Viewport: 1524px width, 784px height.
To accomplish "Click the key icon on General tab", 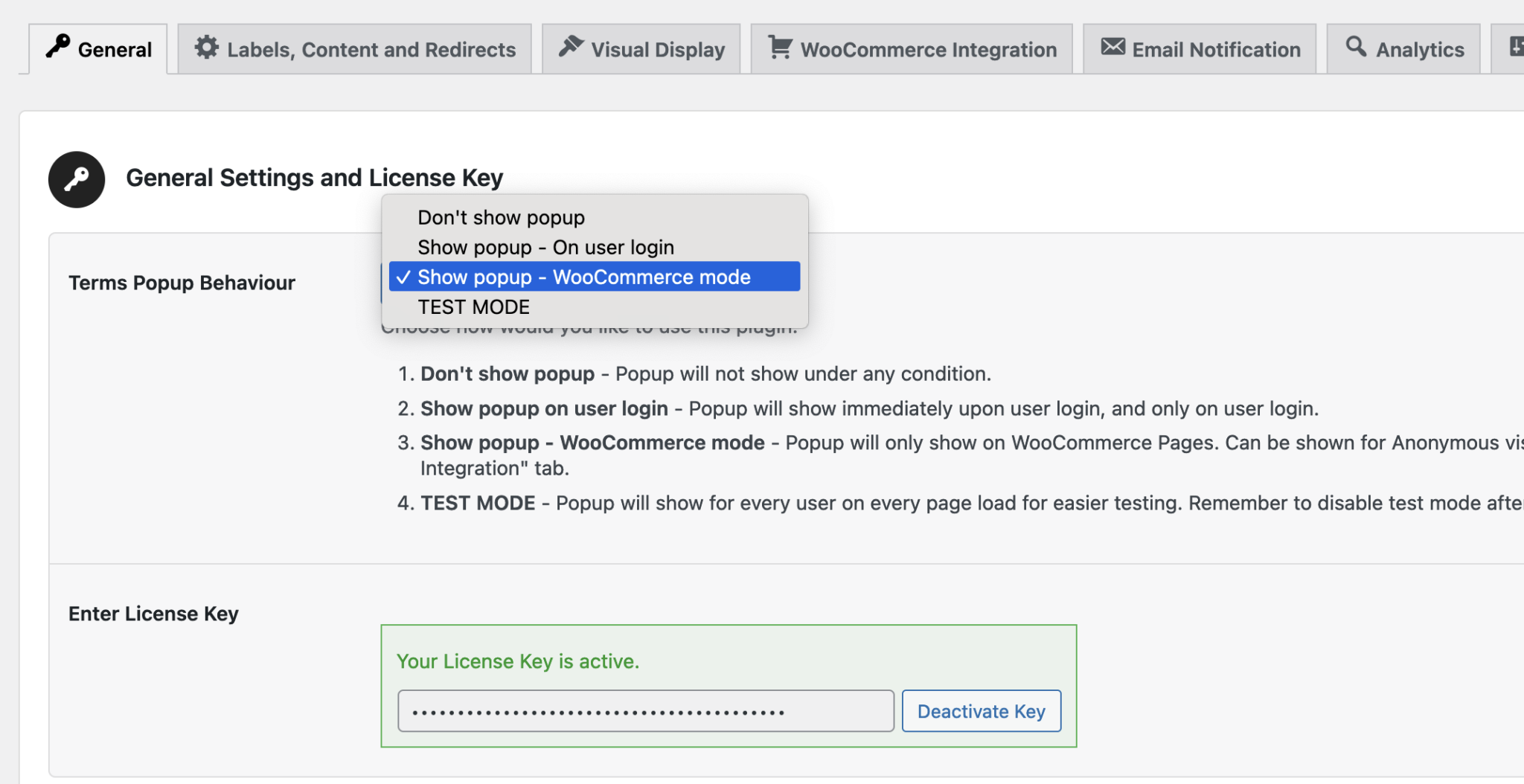I will tap(57, 46).
